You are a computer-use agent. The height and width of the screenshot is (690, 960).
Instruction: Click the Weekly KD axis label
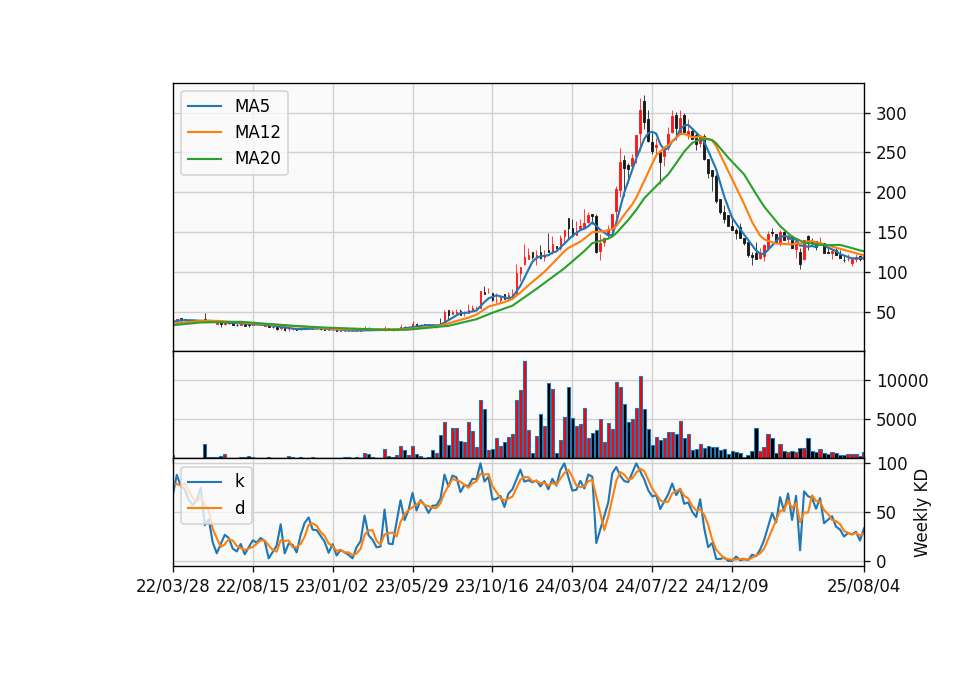click(920, 513)
